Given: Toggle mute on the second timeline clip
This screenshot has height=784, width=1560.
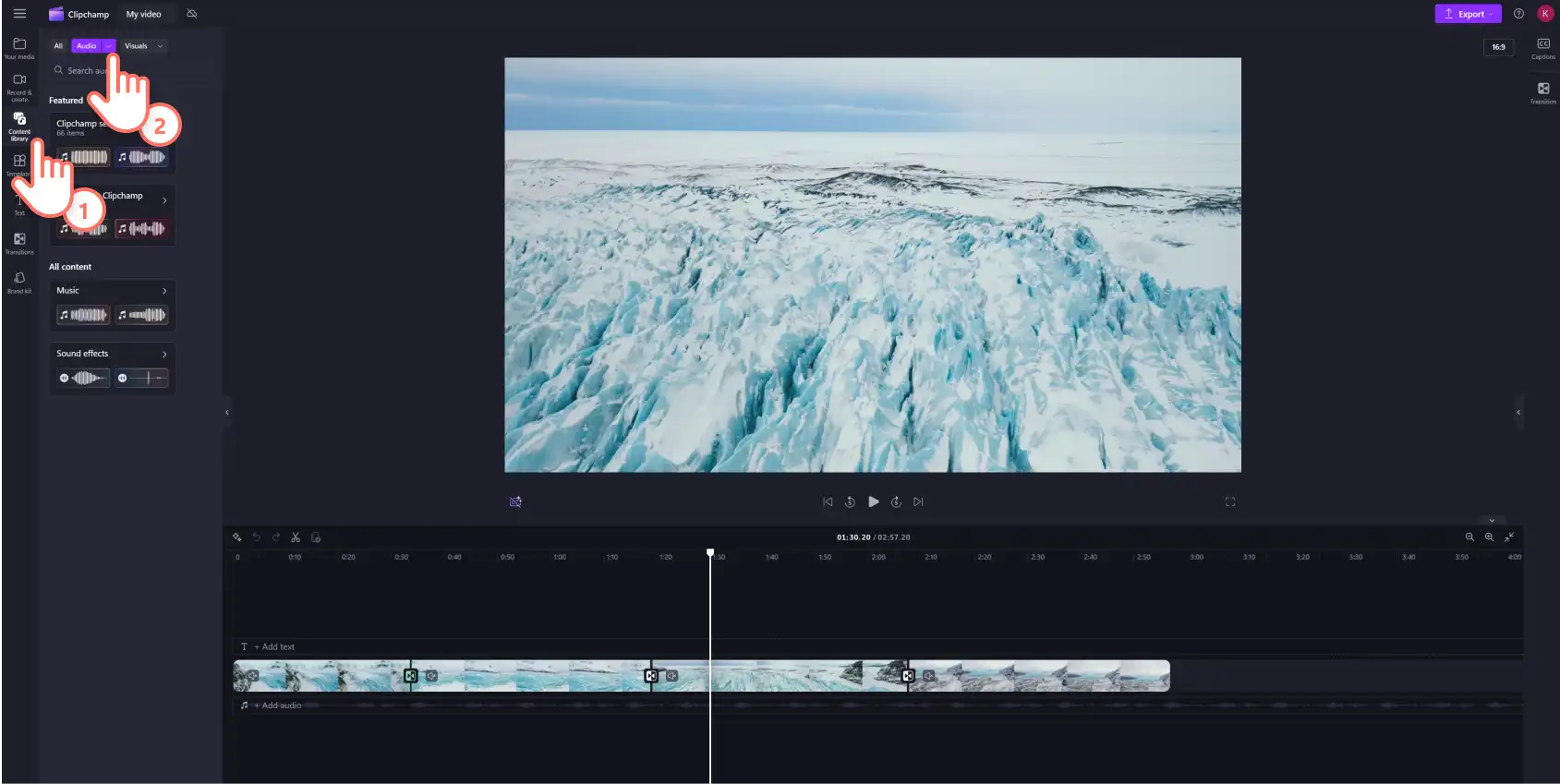Looking at the screenshot, I should [x=431, y=676].
